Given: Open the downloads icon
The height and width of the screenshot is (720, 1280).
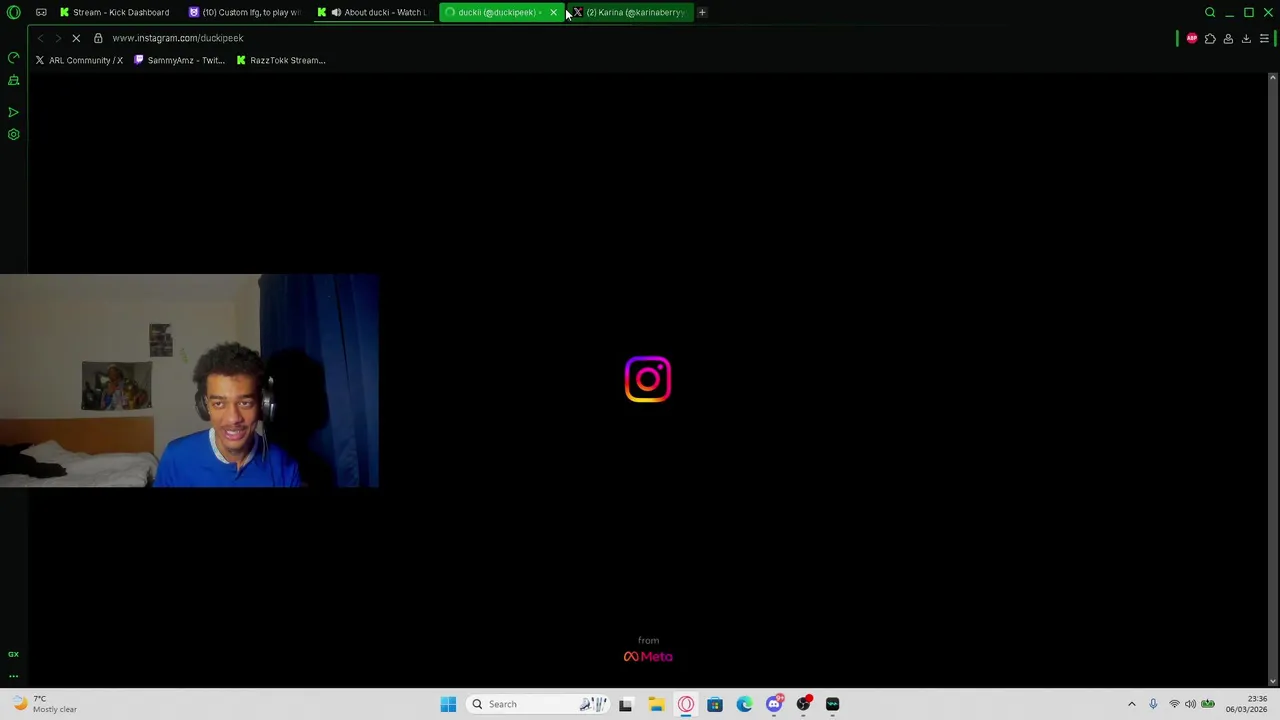Looking at the screenshot, I should click(x=1246, y=38).
